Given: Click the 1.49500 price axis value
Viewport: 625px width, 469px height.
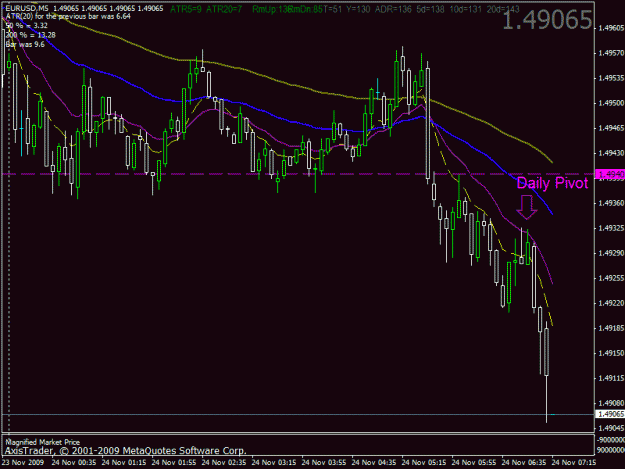Looking at the screenshot, I should pyautogui.click(x=611, y=103).
